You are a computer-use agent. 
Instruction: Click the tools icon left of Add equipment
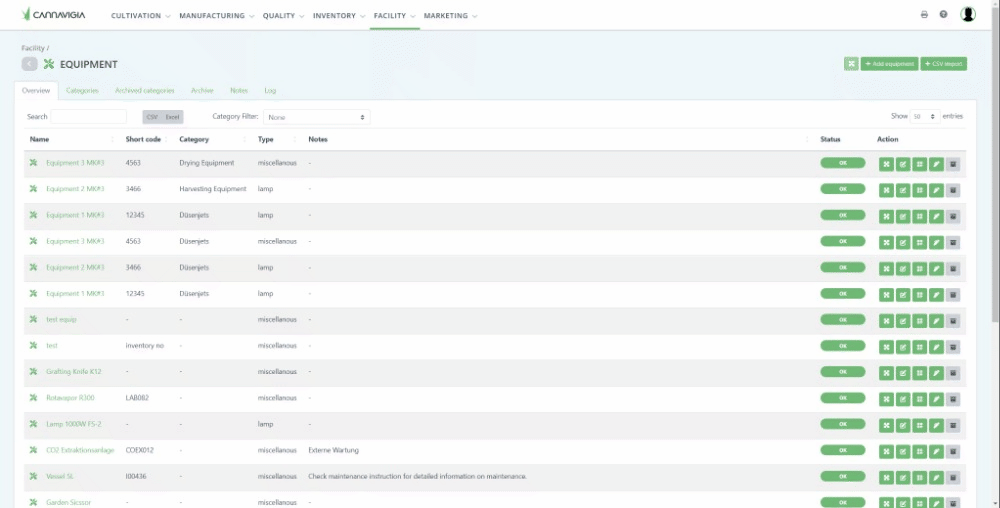tap(851, 64)
